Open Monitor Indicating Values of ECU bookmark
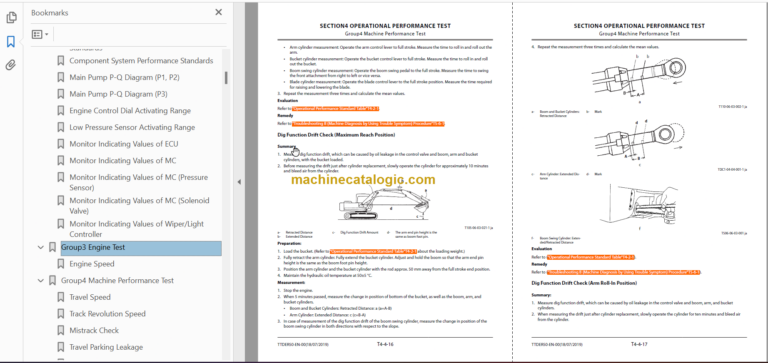Image resolution: width=768 pixels, height=363 pixels. point(124,144)
